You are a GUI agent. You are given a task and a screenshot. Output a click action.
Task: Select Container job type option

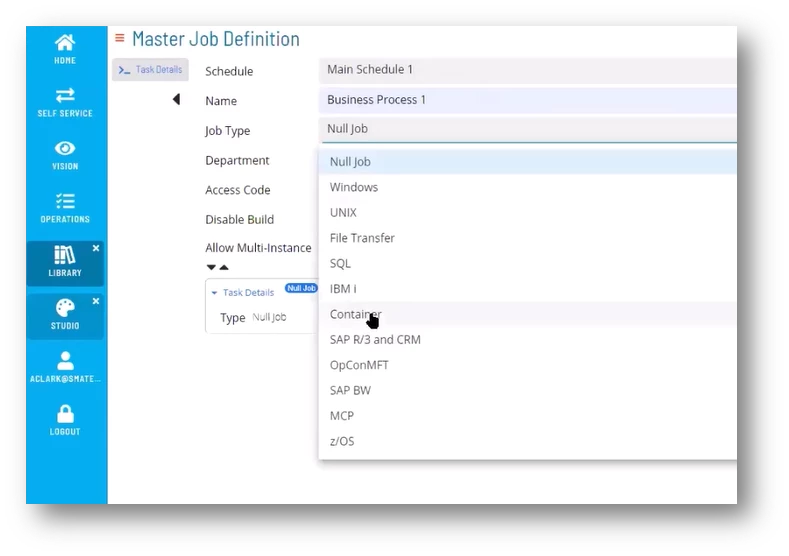528,314
